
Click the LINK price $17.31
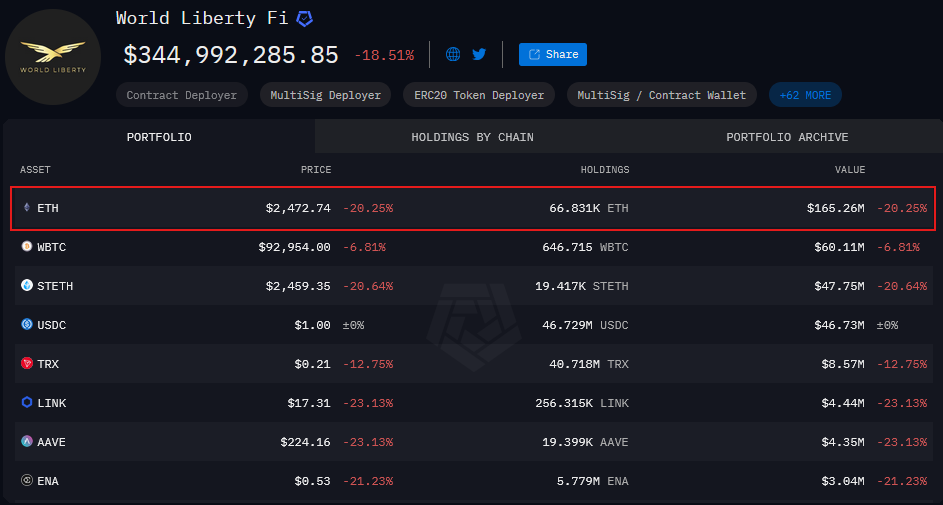point(309,403)
